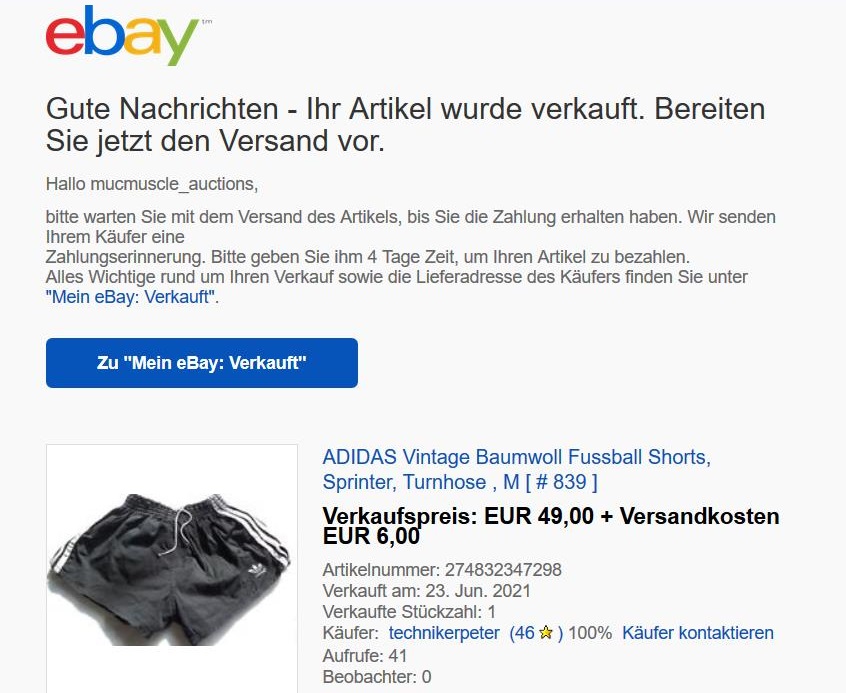This screenshot has width=846, height=693.
Task: Click the Beobachter: 0 line
Action: [377, 677]
